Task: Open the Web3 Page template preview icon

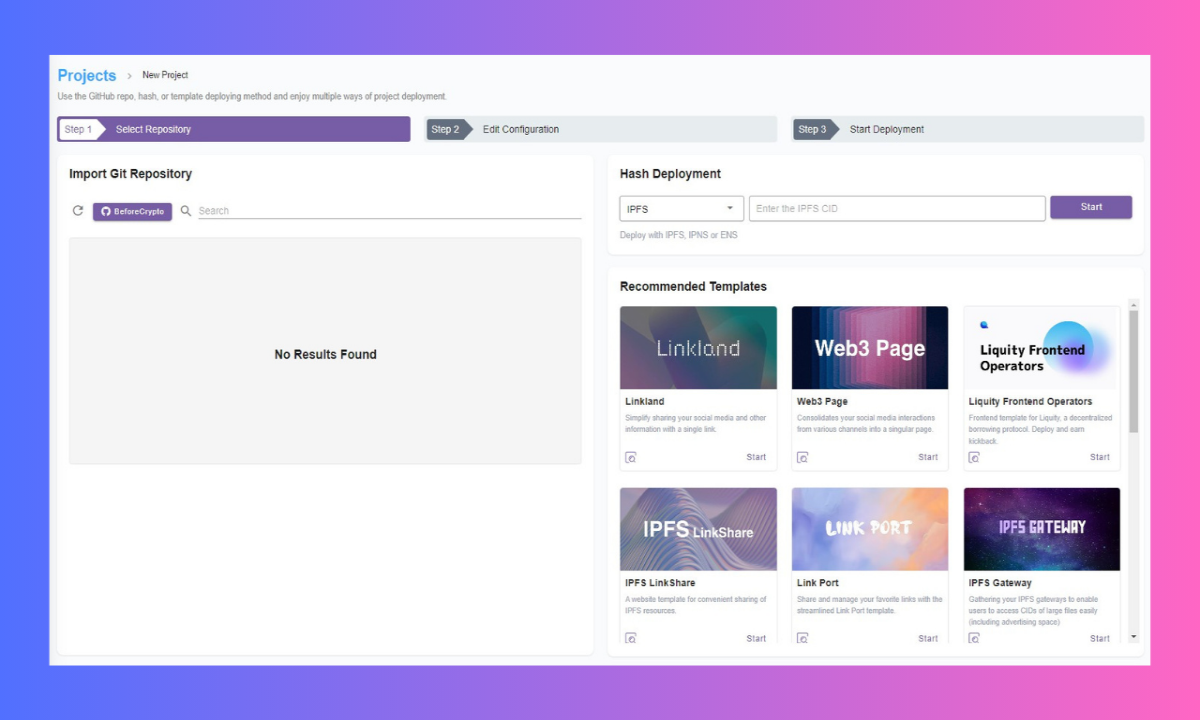Action: (803, 457)
